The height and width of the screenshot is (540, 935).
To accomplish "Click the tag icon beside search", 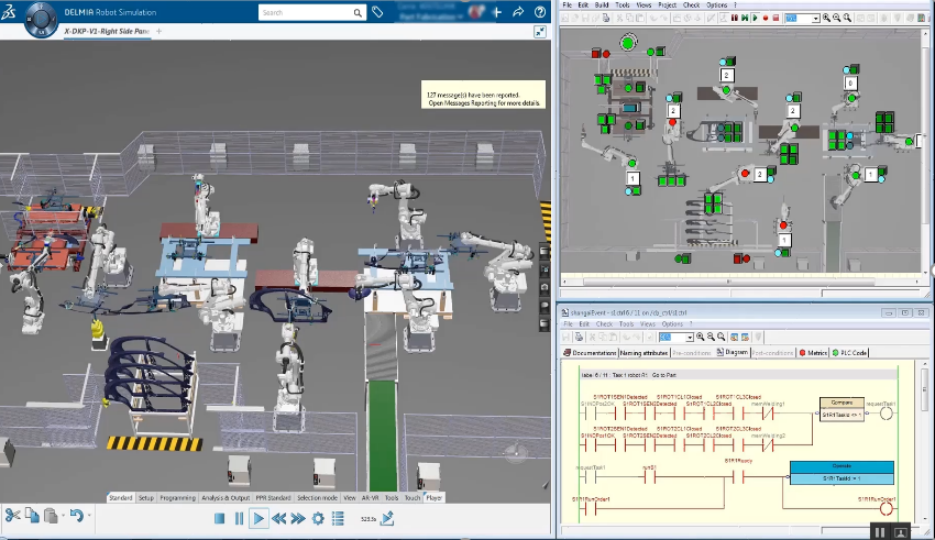I will pos(378,13).
